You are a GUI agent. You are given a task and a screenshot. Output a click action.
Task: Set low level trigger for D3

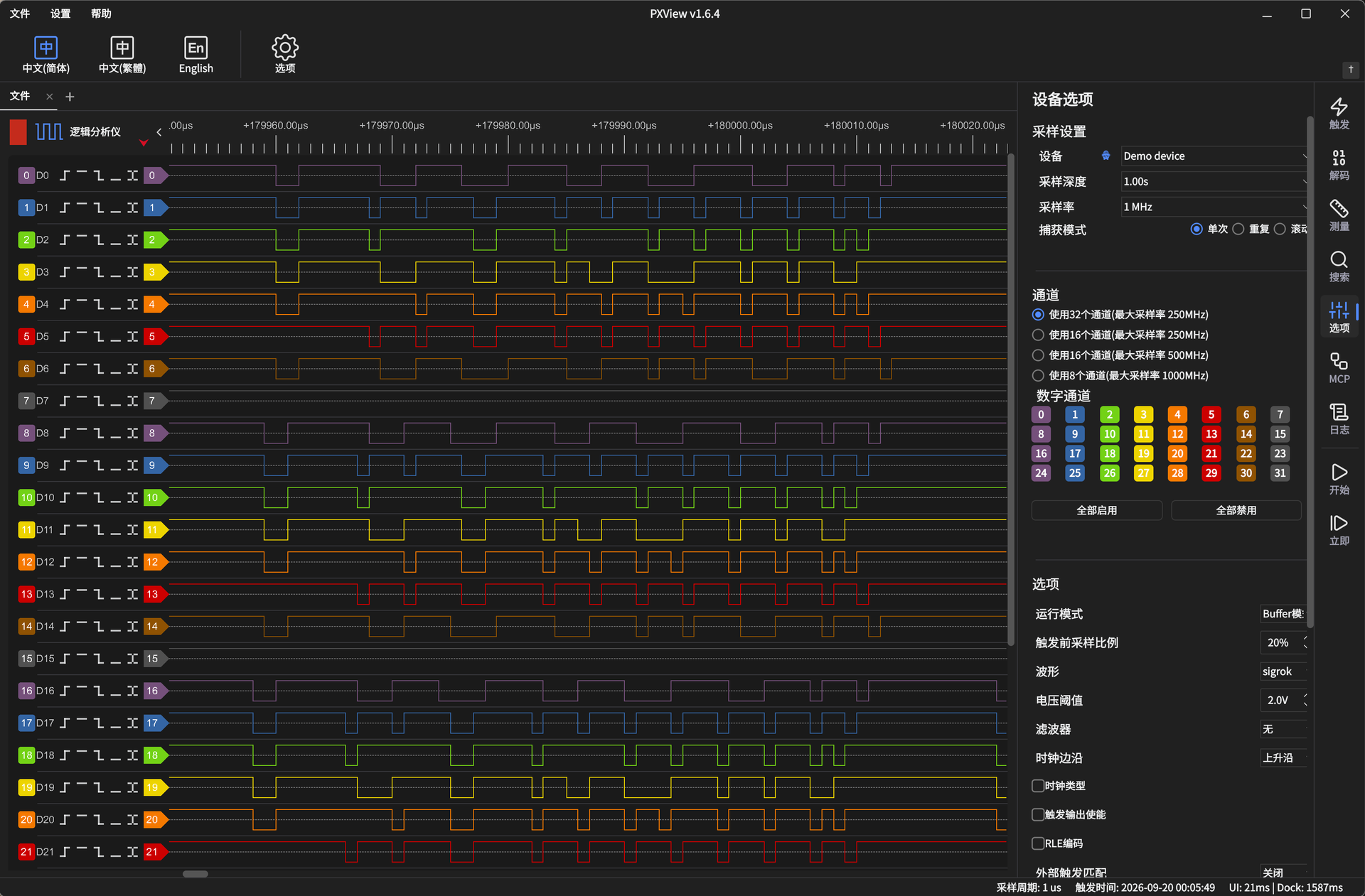(115, 272)
